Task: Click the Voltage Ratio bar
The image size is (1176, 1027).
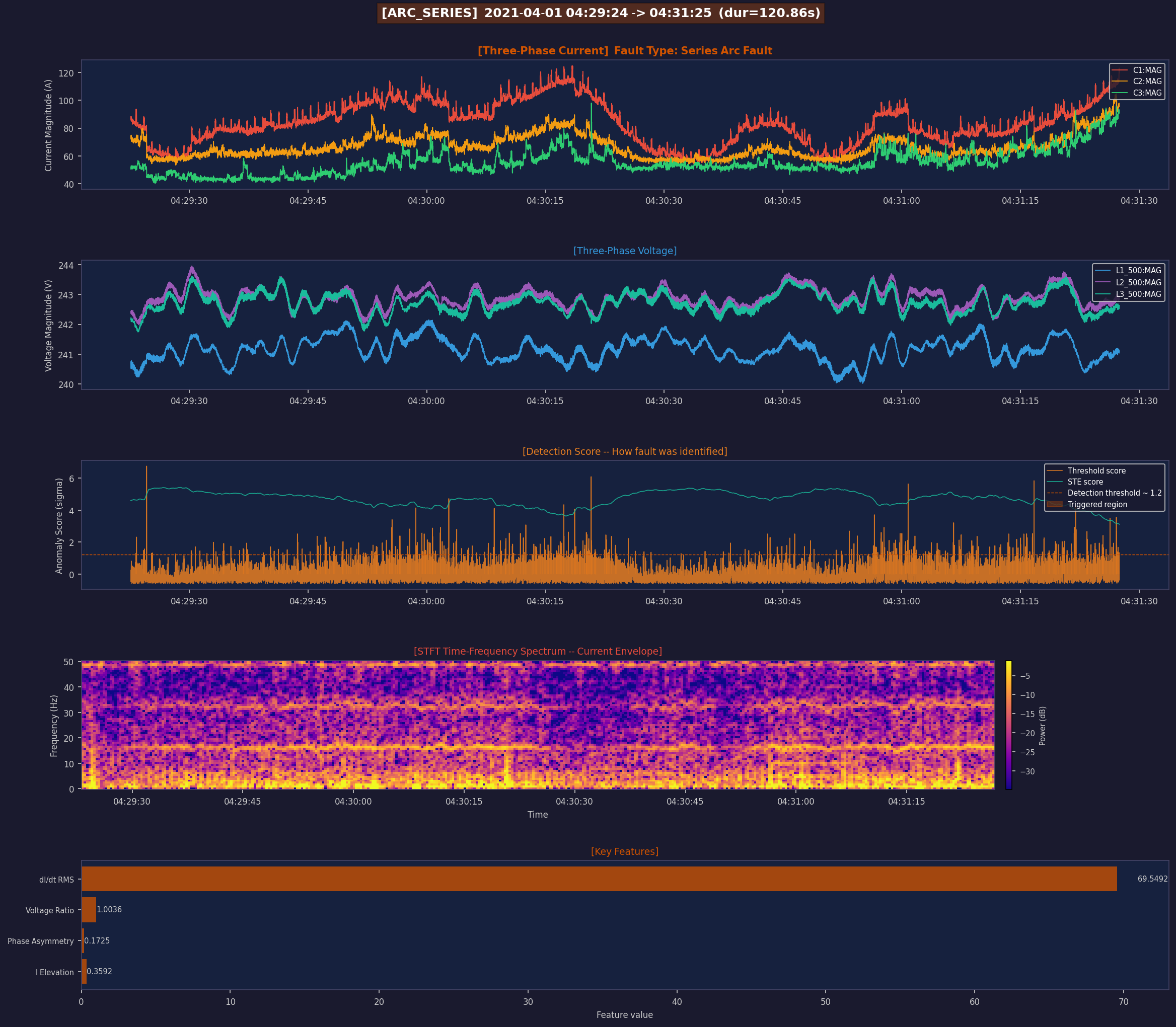Action: click(89, 910)
